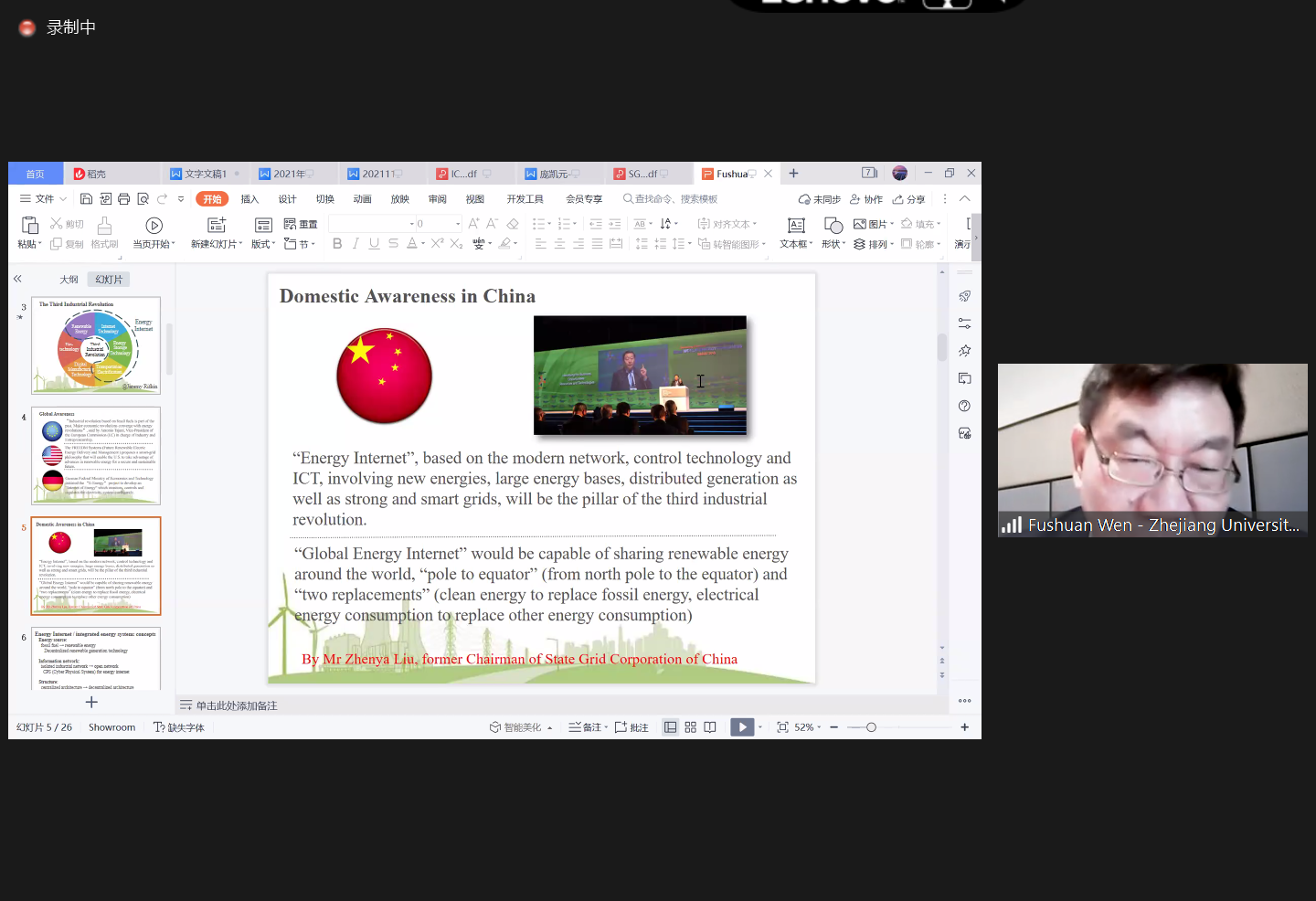1316x901 pixels.
Task: Toggle Underline formatting
Action: point(374,244)
